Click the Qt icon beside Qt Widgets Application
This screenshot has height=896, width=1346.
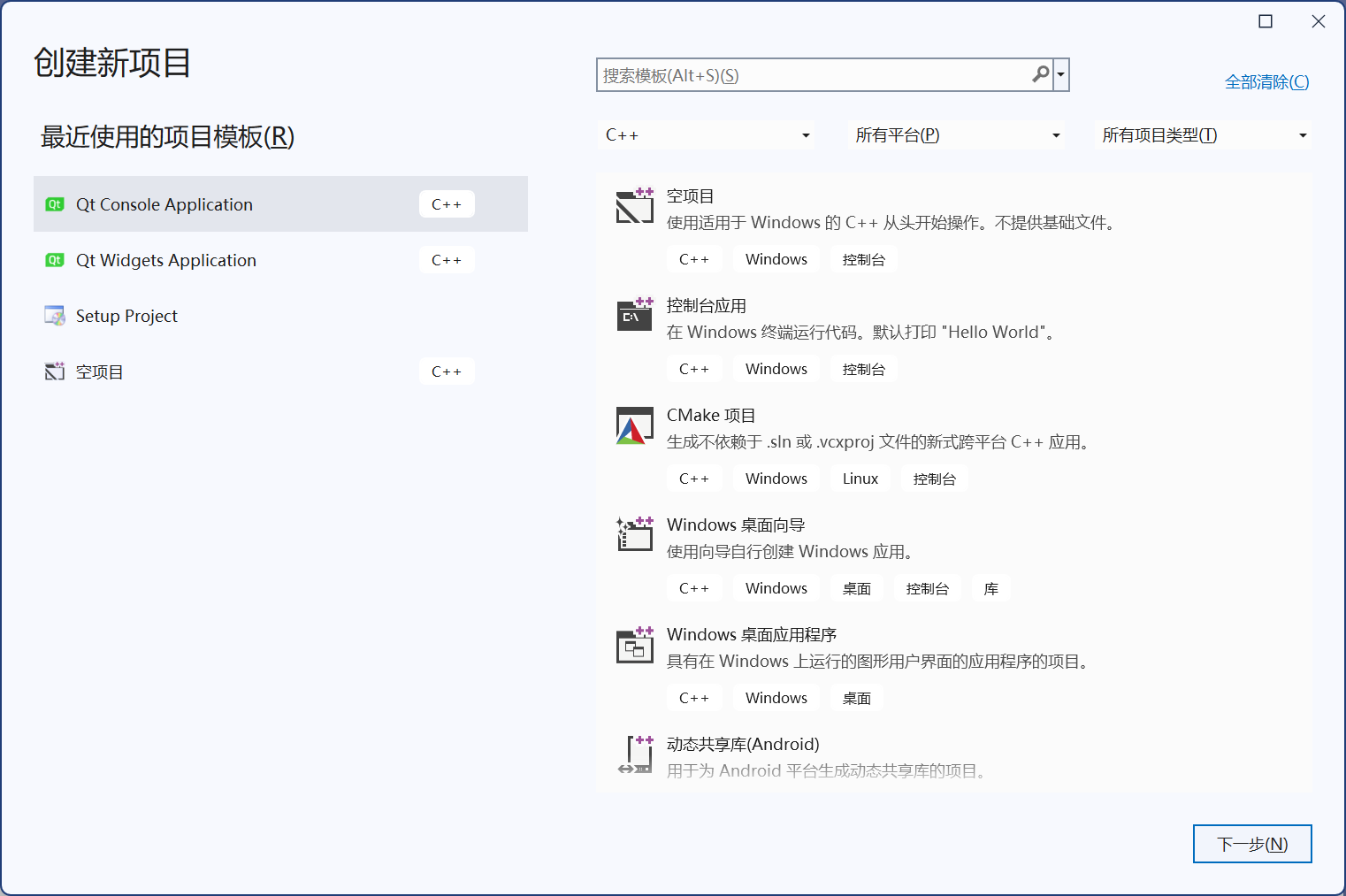point(55,260)
